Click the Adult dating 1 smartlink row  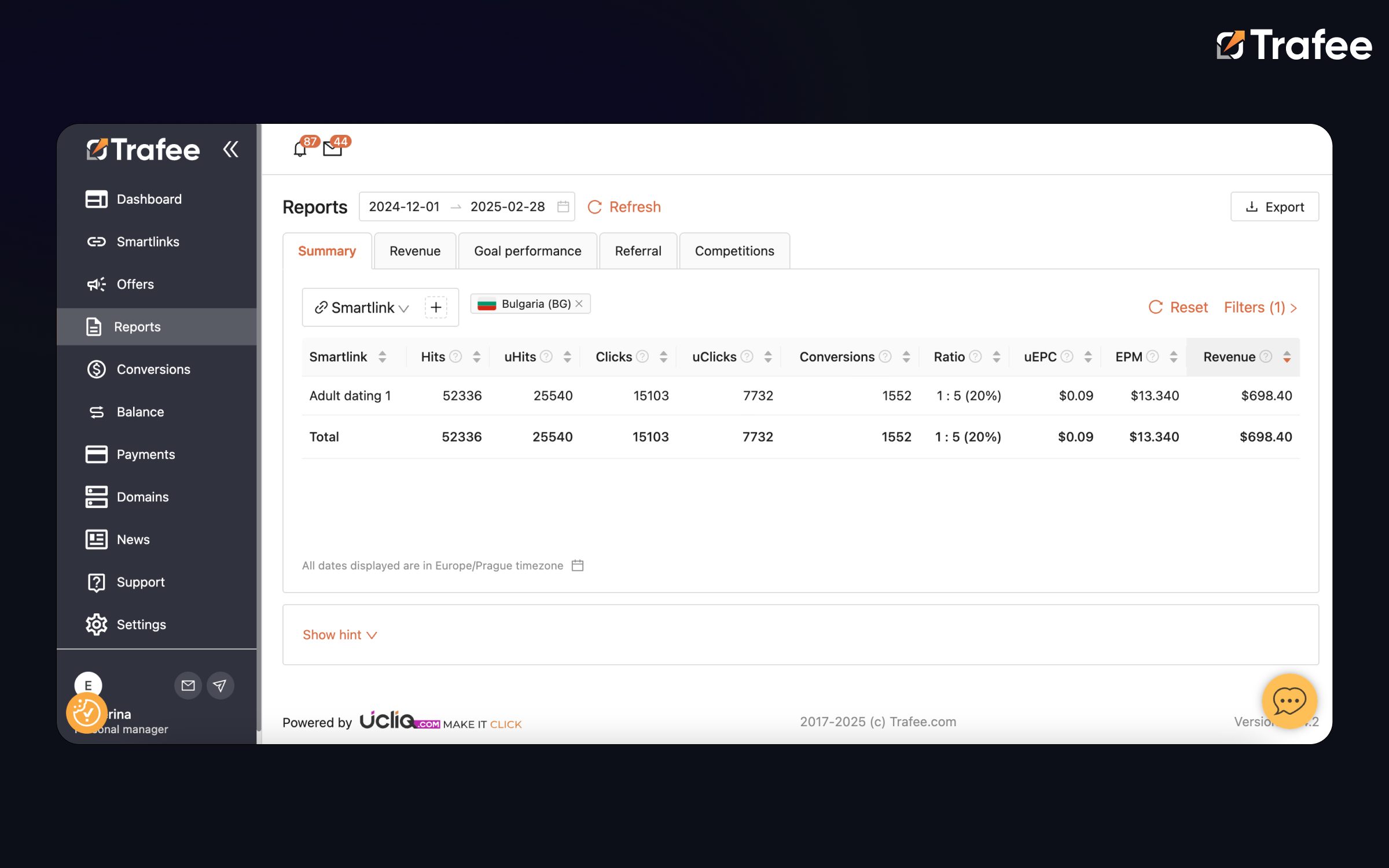(x=800, y=396)
